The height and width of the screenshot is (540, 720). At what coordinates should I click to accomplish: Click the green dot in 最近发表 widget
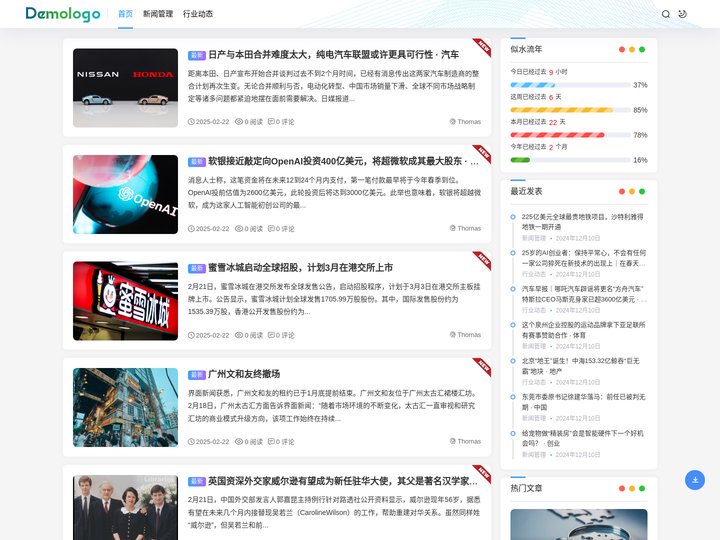(642, 191)
